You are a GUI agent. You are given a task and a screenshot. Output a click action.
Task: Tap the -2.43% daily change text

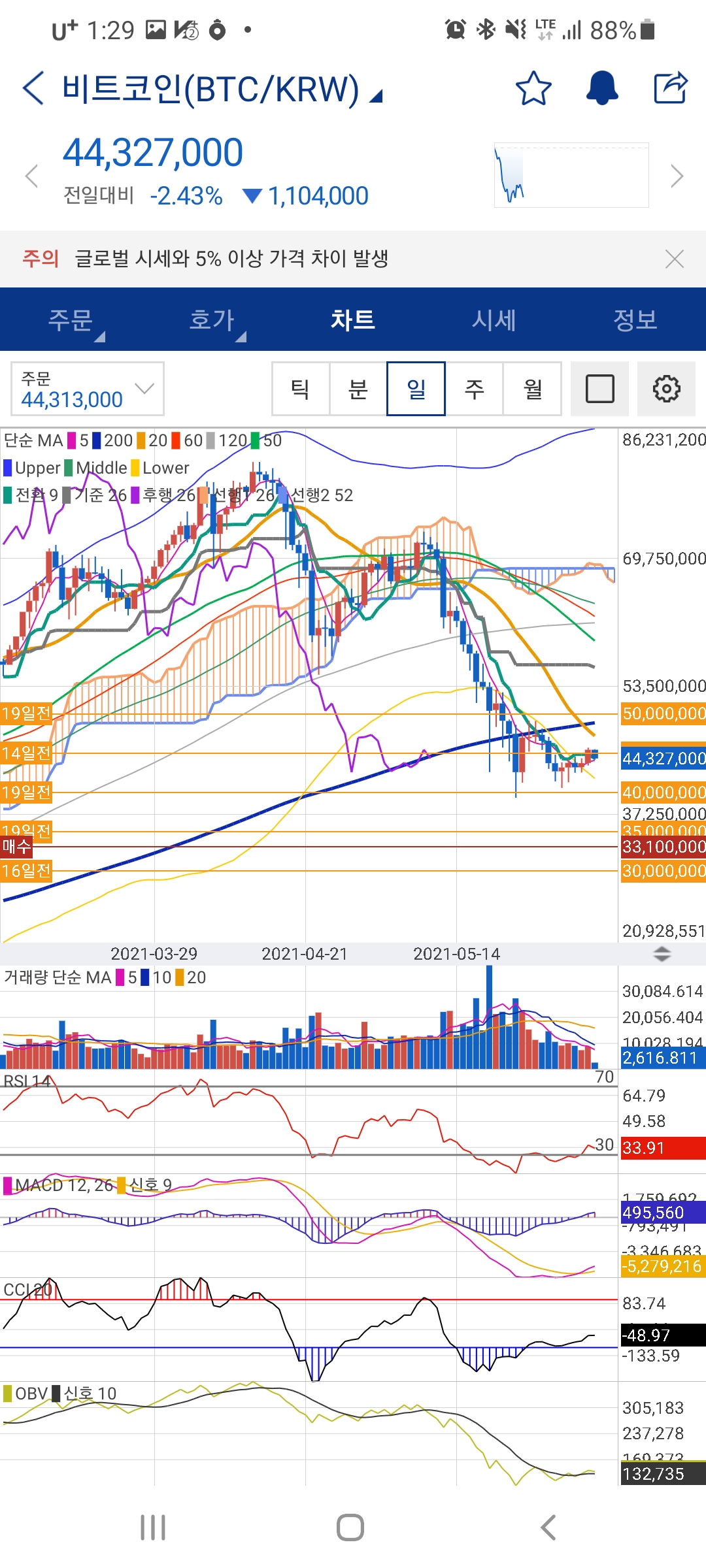[x=186, y=196]
